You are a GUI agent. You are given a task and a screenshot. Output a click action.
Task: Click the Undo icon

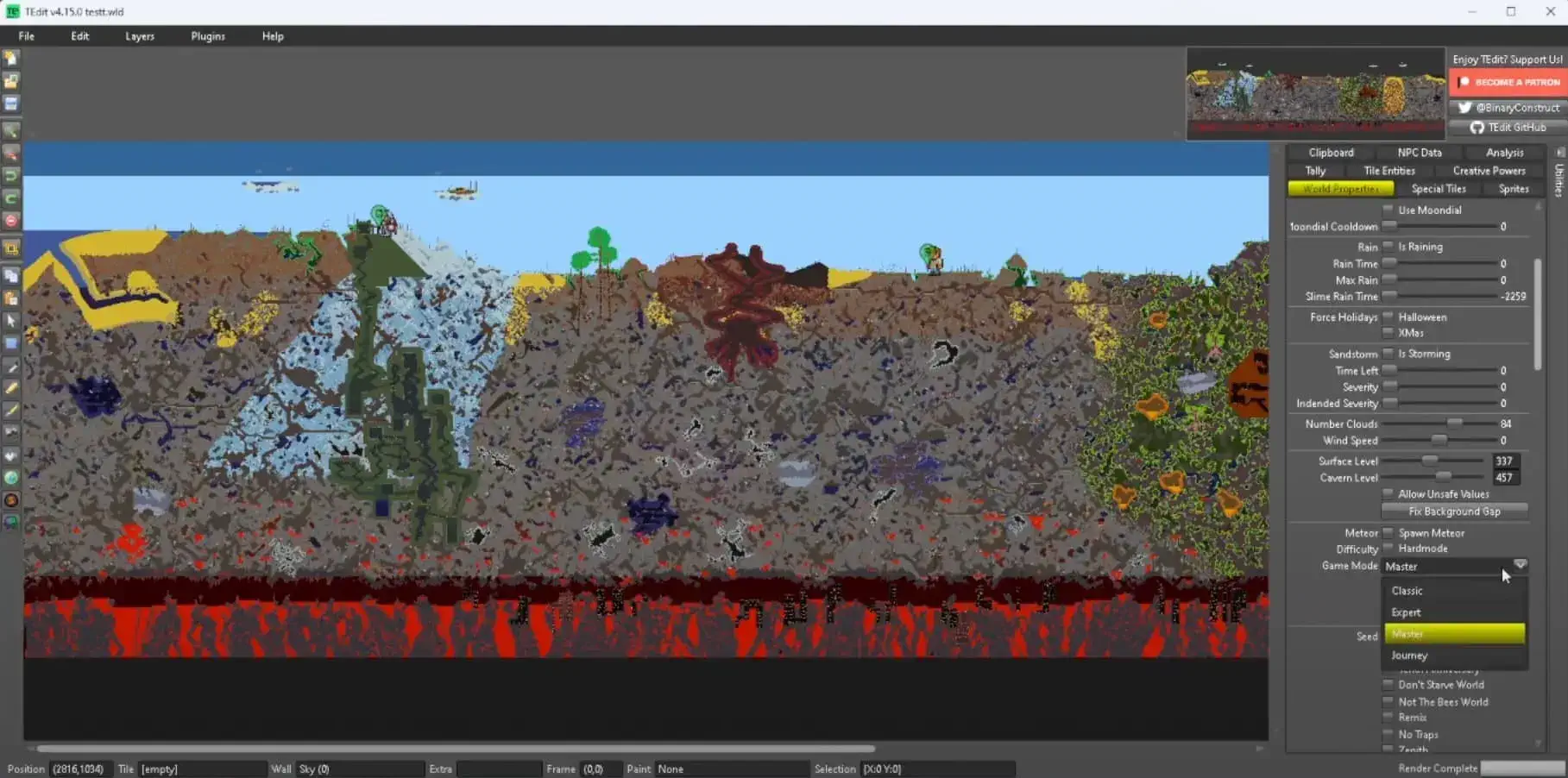11,175
